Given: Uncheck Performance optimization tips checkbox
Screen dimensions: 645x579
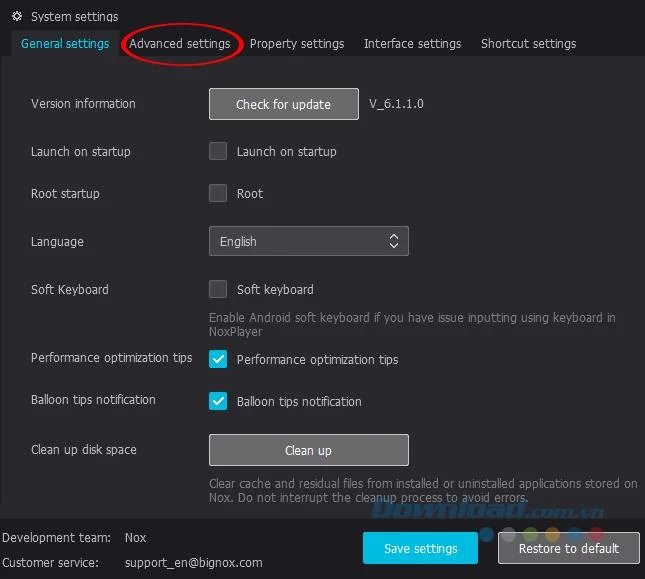Looking at the screenshot, I should click(218, 359).
